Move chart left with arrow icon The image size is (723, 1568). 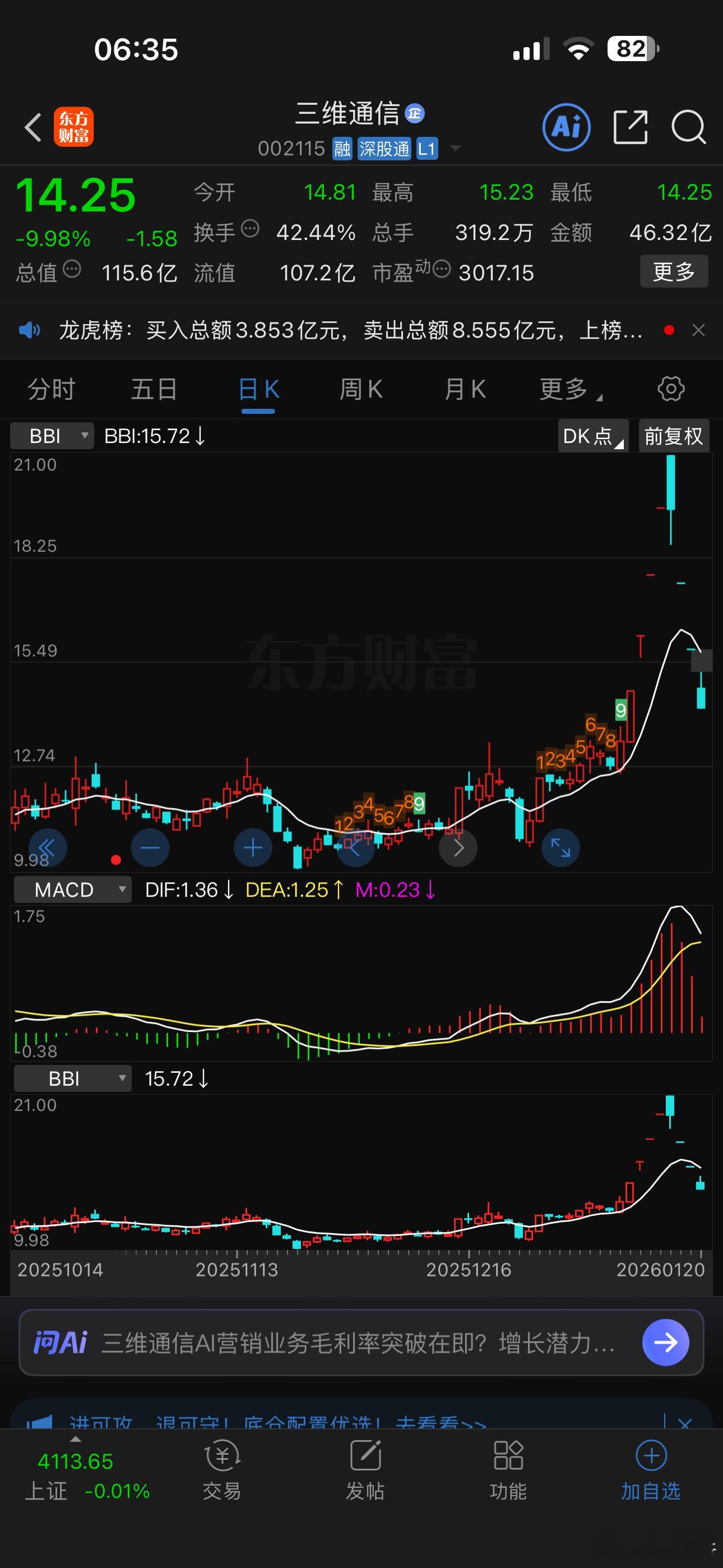(355, 847)
